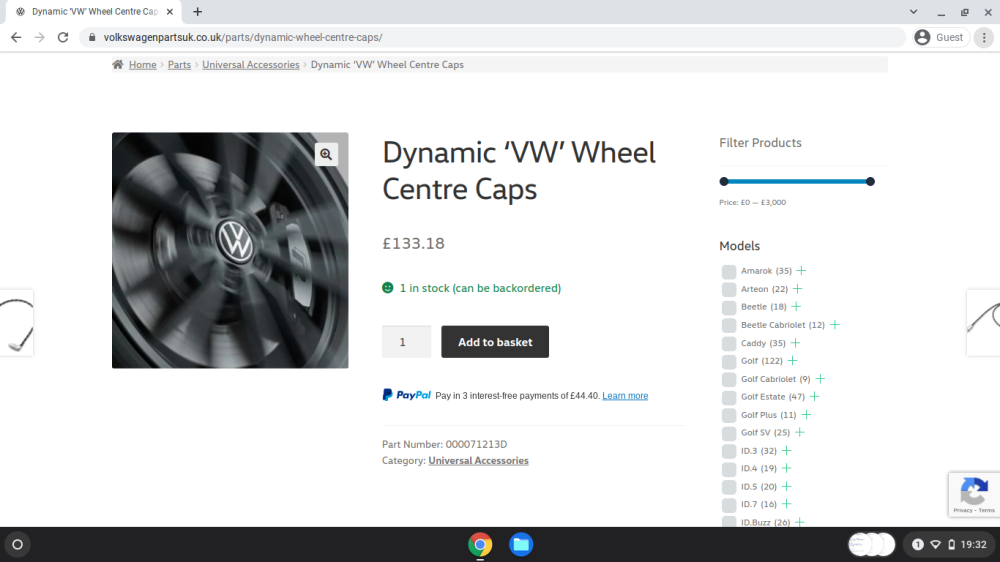Click the clock showing 19:32

pyautogui.click(x=974, y=544)
